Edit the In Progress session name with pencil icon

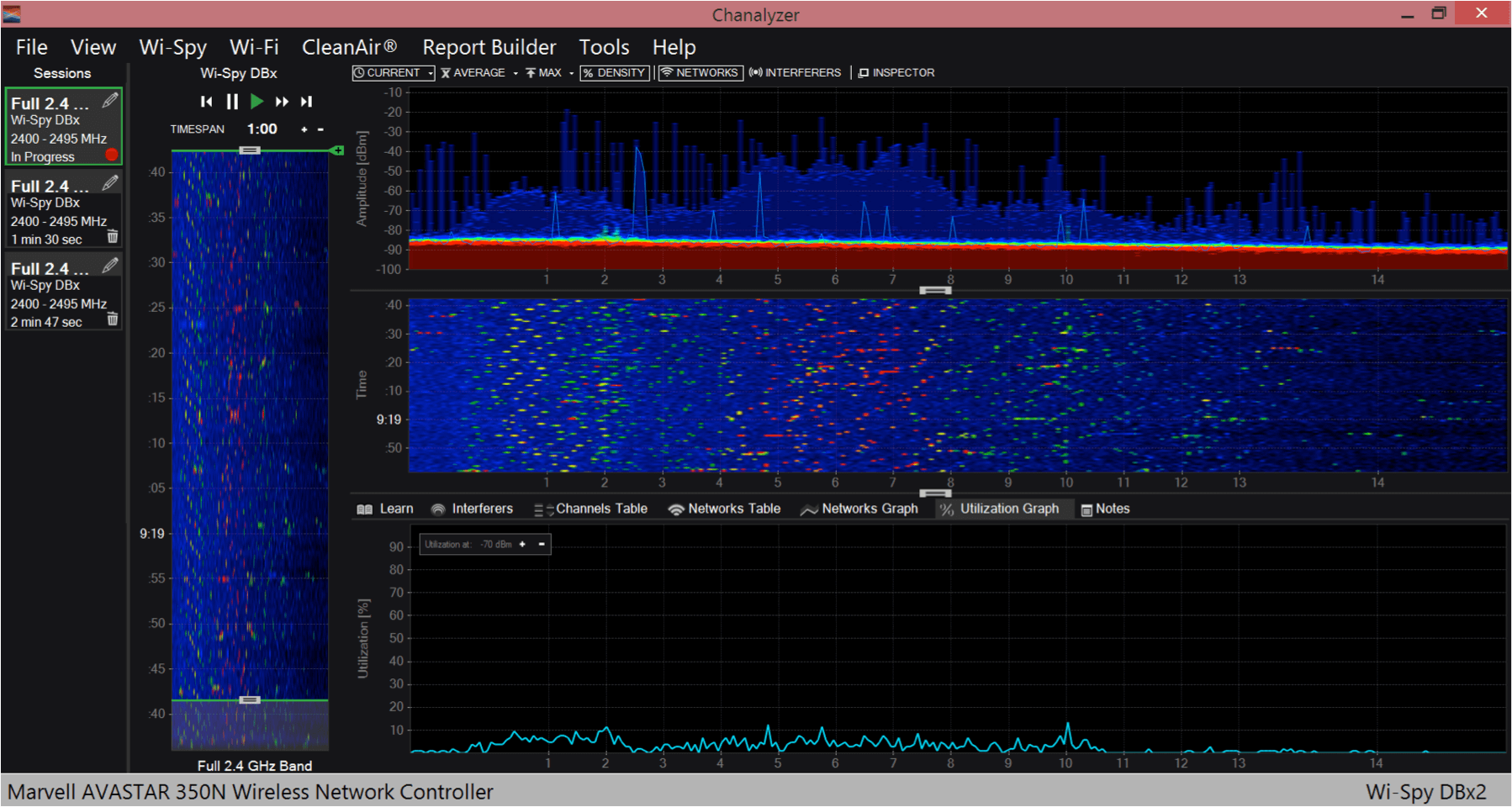(x=108, y=100)
